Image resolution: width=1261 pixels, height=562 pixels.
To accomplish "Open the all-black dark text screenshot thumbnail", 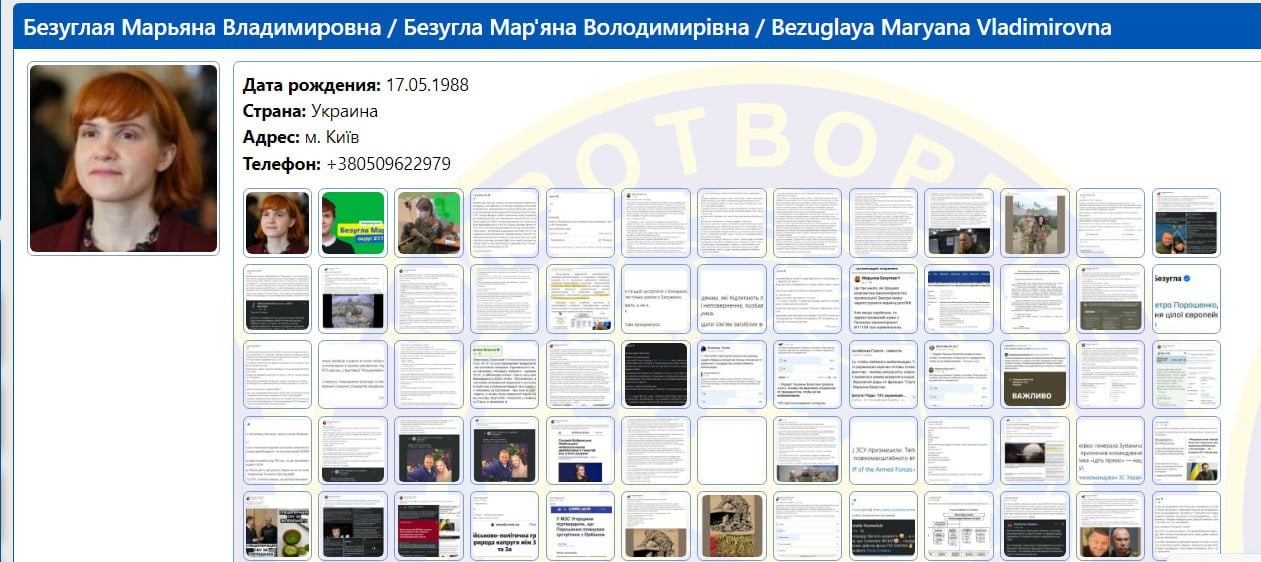I will pos(656,374).
